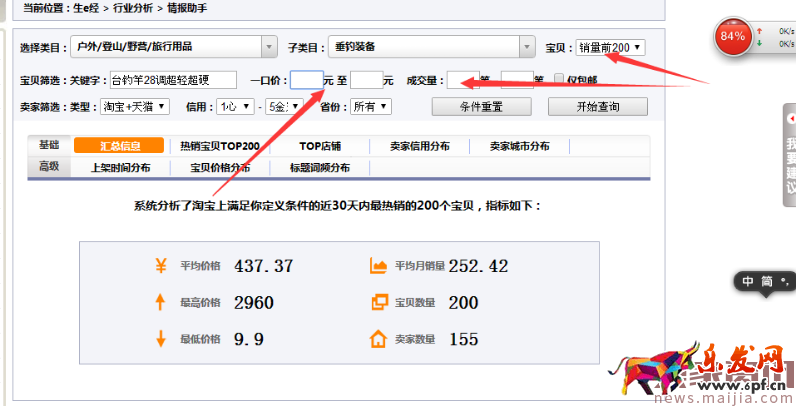Open the 销量前200 item ranking dropdown
Image resolution: width=796 pixels, height=406 pixels.
click(610, 47)
